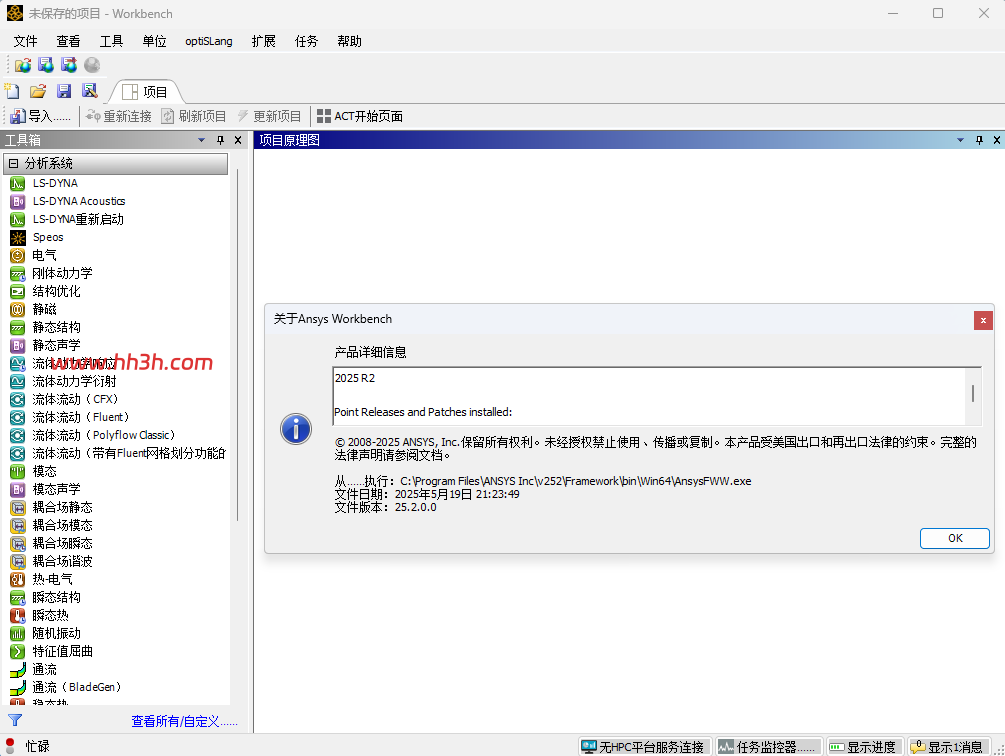The image size is (1005, 756).
Task: Open the 工具箱 panel dropdown arrow
Action: tap(201, 140)
